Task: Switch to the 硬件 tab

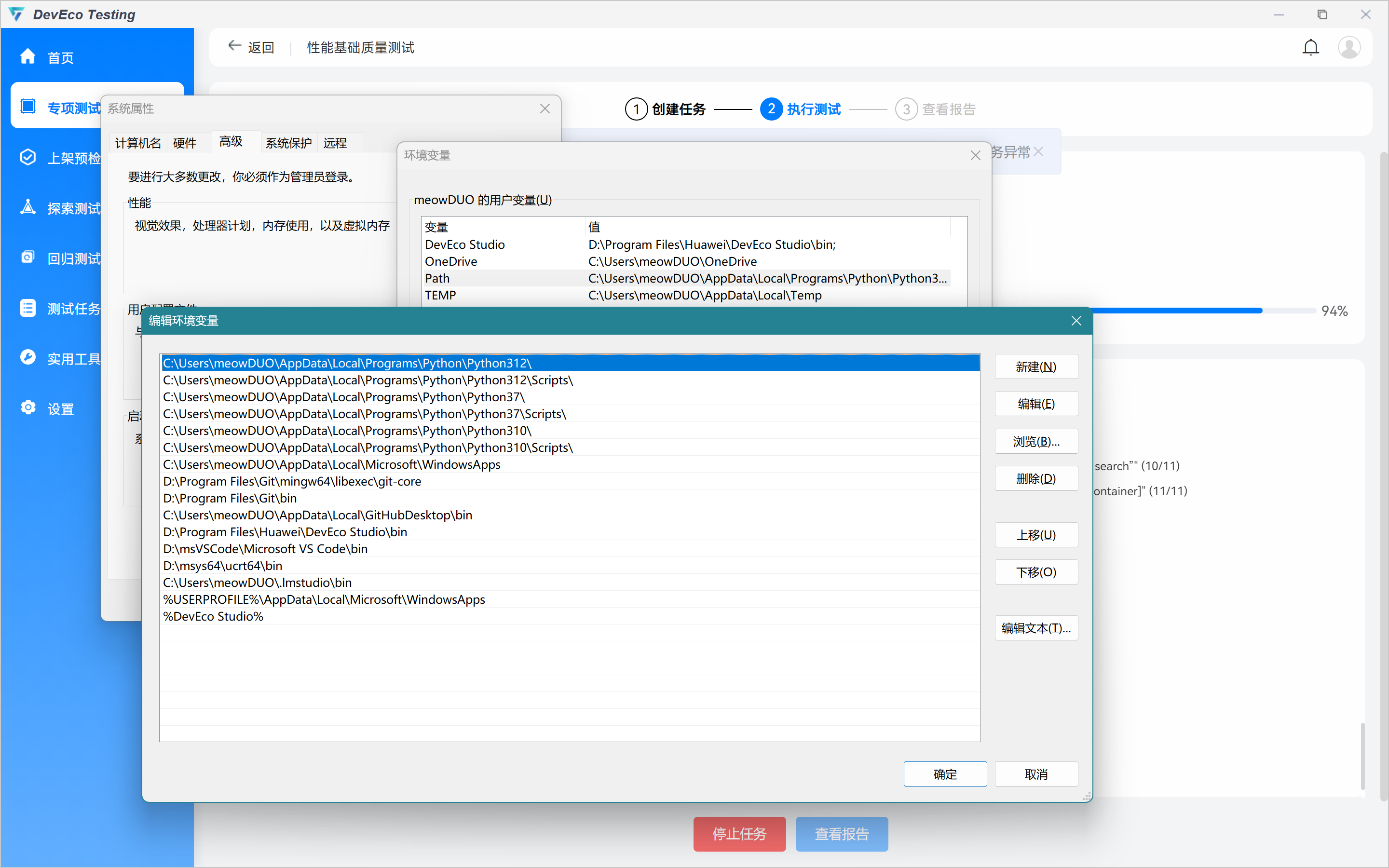Action: click(x=184, y=143)
